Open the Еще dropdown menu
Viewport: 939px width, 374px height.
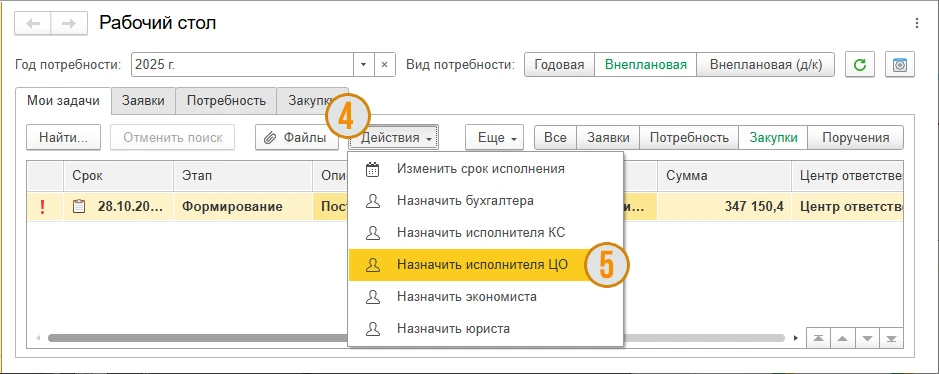(494, 138)
